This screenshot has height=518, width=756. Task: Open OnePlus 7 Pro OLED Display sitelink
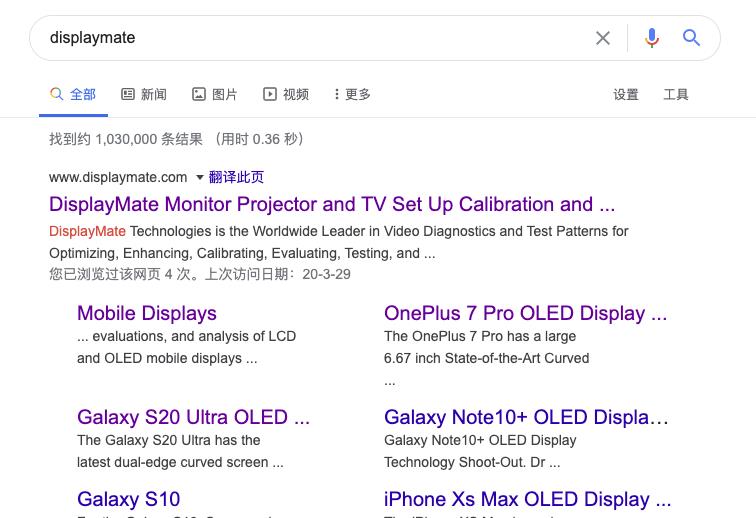(526, 314)
